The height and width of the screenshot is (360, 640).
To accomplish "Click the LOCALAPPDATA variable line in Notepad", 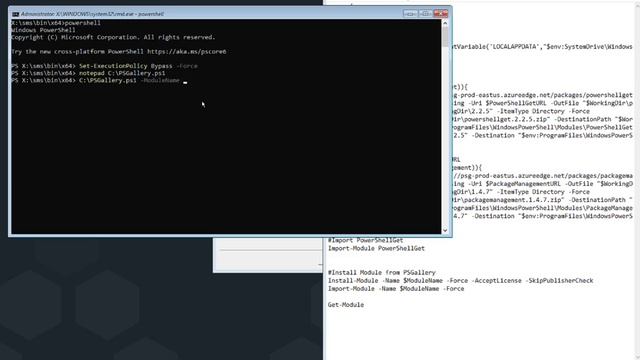I will (x=542, y=47).
